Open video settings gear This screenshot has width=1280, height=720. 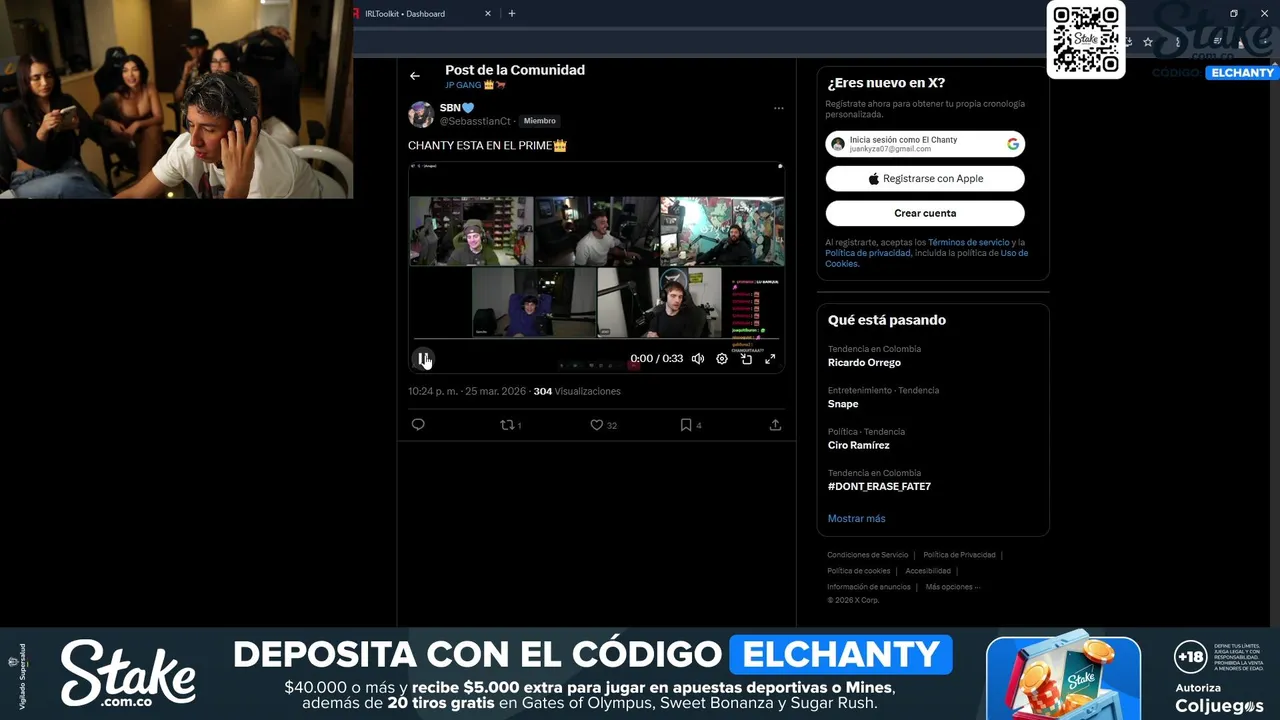(722, 358)
